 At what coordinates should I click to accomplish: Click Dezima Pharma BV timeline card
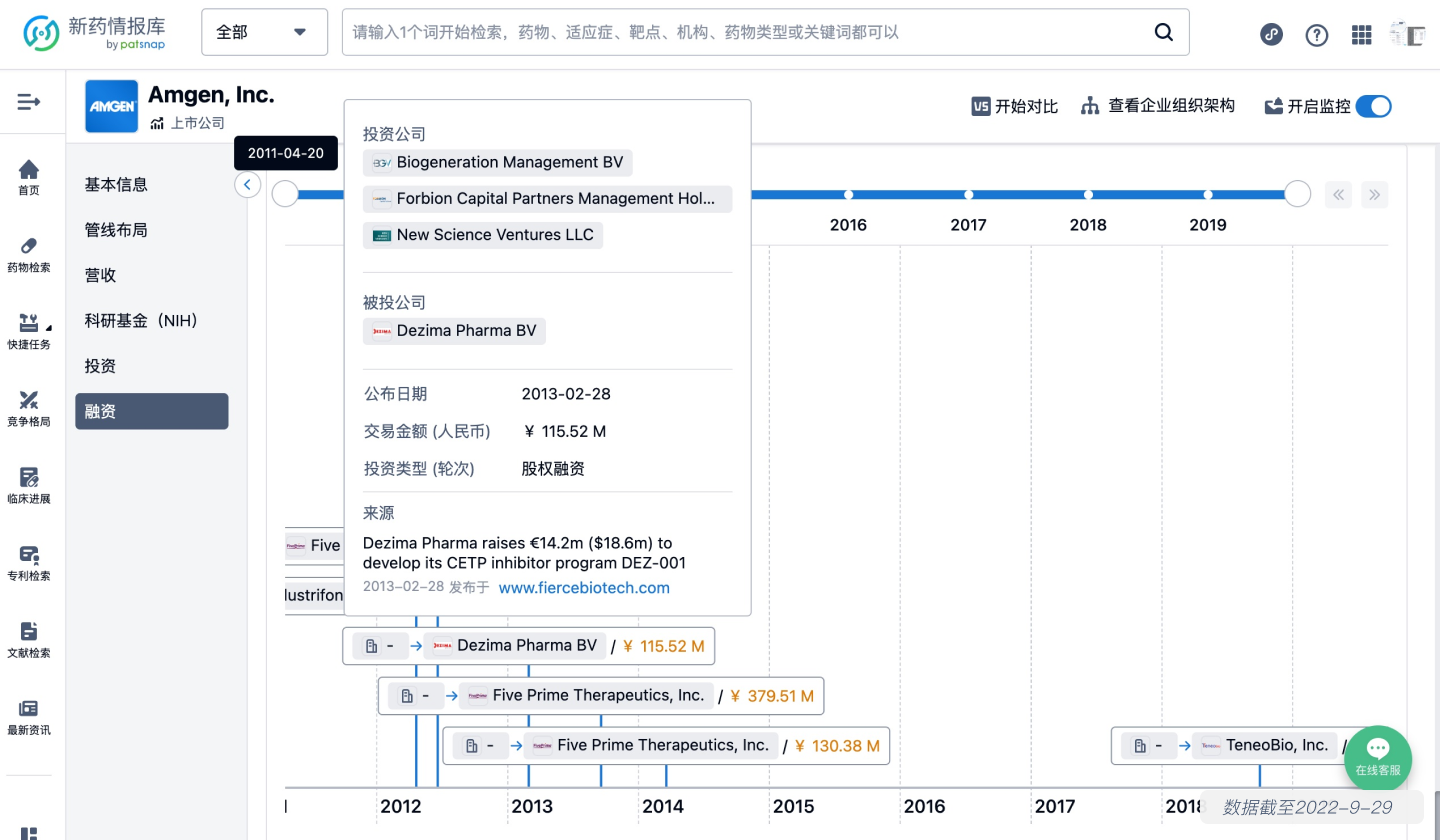click(x=529, y=646)
